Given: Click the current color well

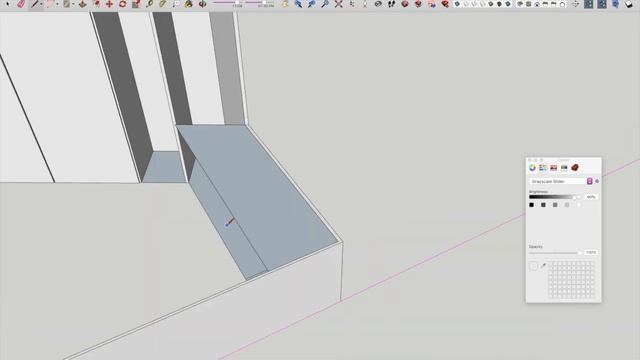Looking at the screenshot, I should coord(533,266).
